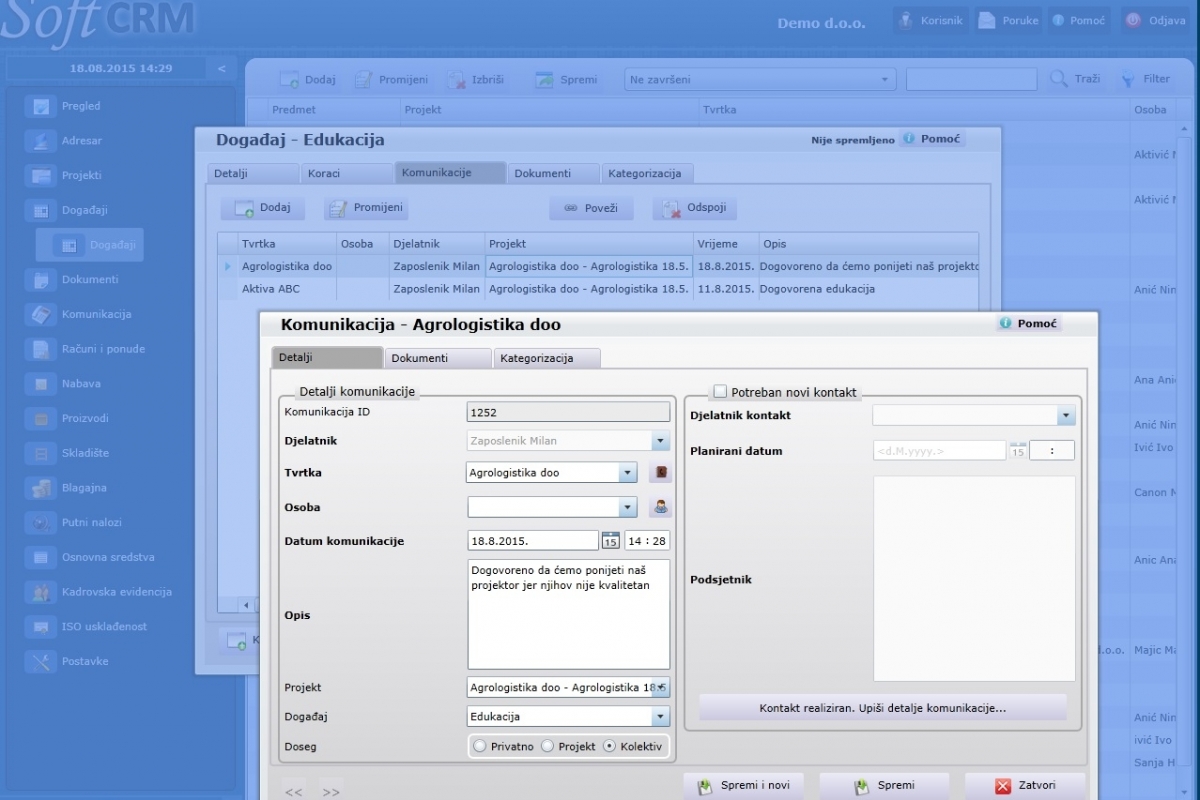The width and height of the screenshot is (1200, 800).
Task: Click previous record << button
Action: tap(294, 790)
